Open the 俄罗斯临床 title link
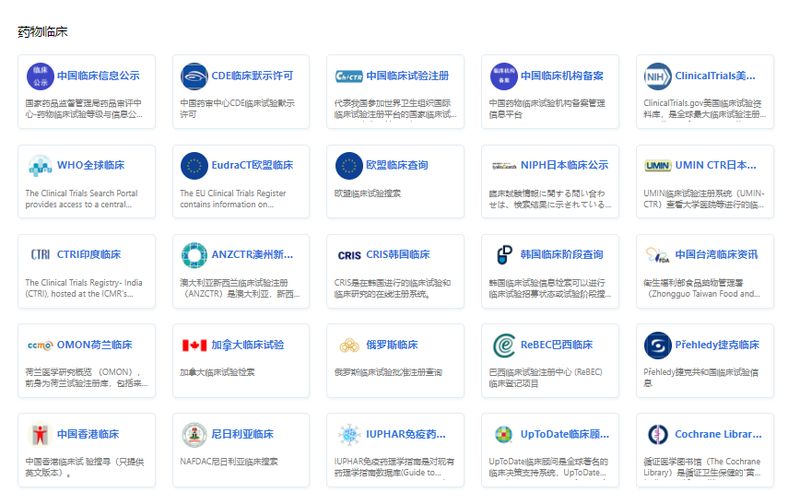The height and width of the screenshot is (504, 800). [392, 344]
